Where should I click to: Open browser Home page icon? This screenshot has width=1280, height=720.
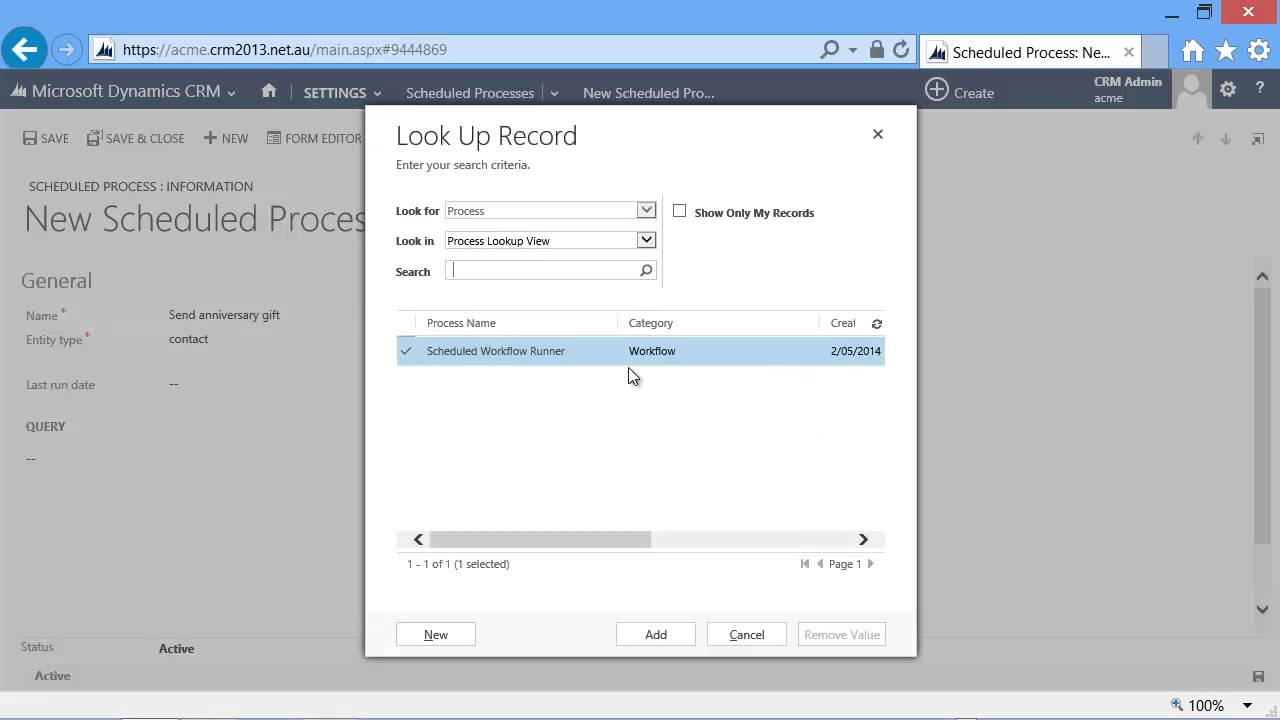tap(1192, 51)
